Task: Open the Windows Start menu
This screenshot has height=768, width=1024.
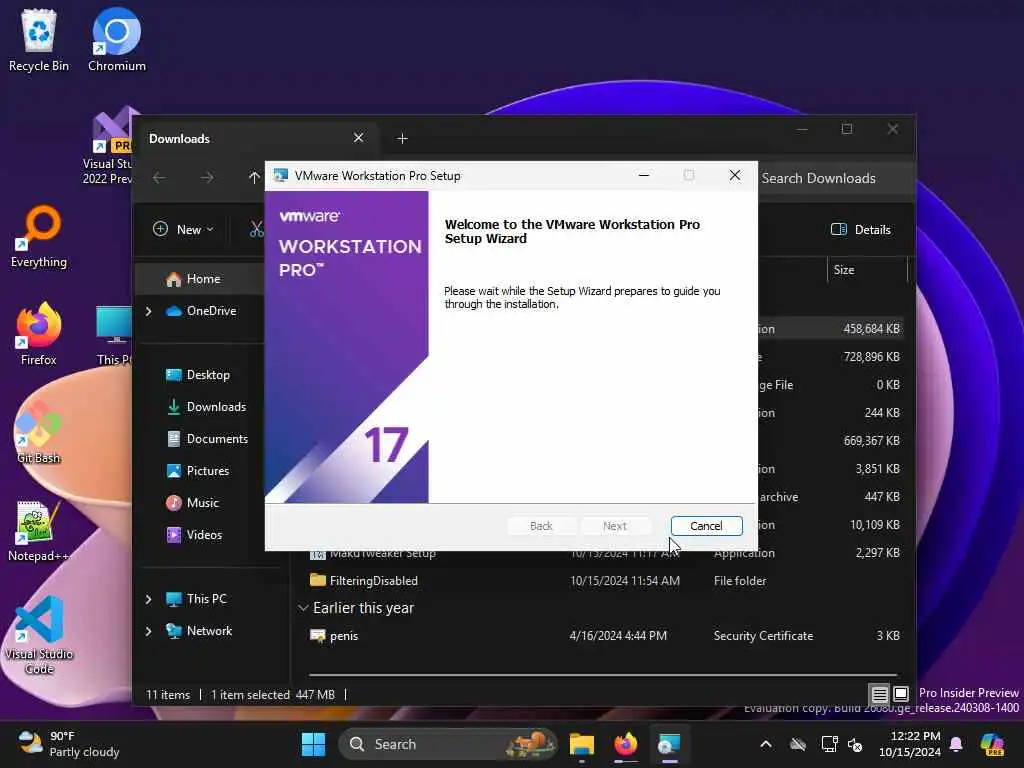Action: tap(313, 744)
